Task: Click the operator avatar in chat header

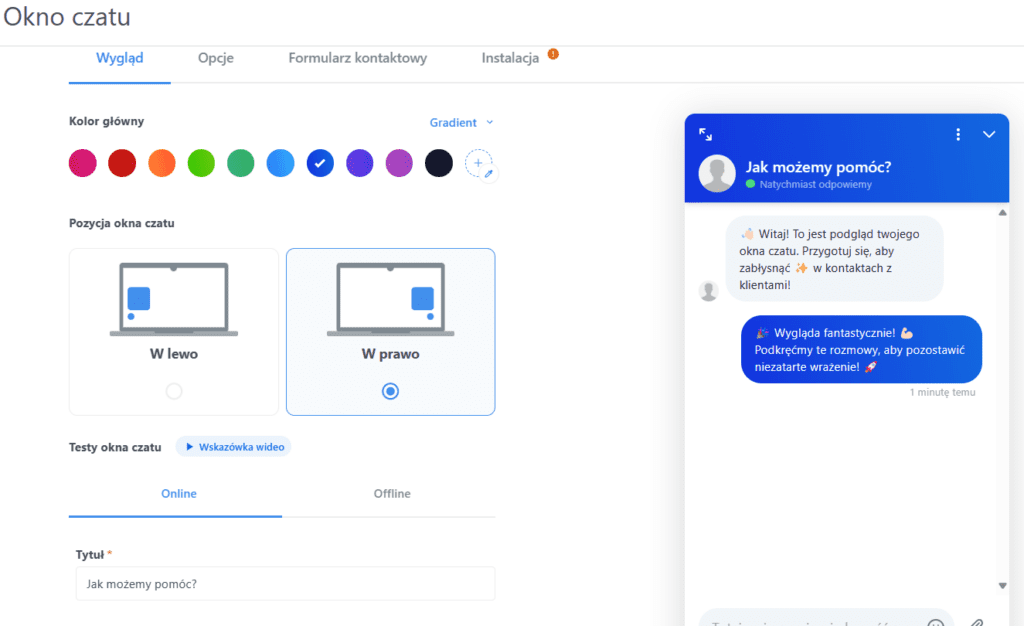Action: (x=717, y=173)
